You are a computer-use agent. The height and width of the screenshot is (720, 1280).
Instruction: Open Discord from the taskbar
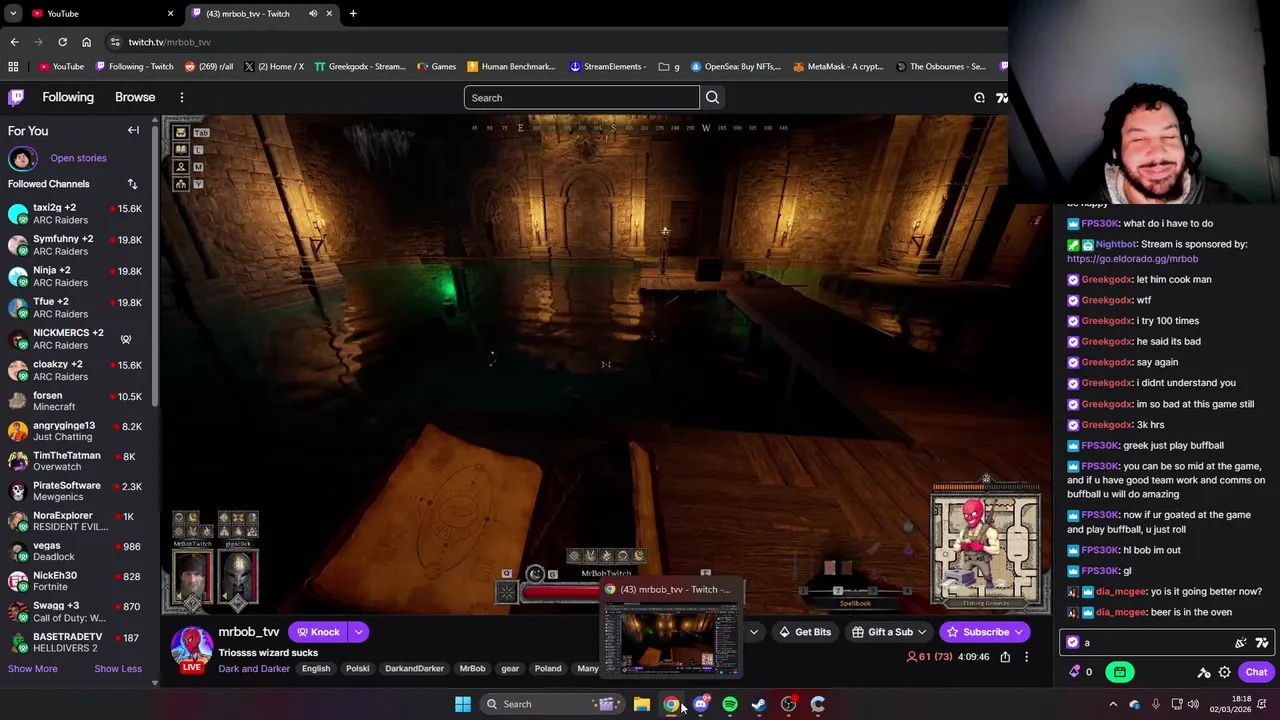tap(700, 704)
